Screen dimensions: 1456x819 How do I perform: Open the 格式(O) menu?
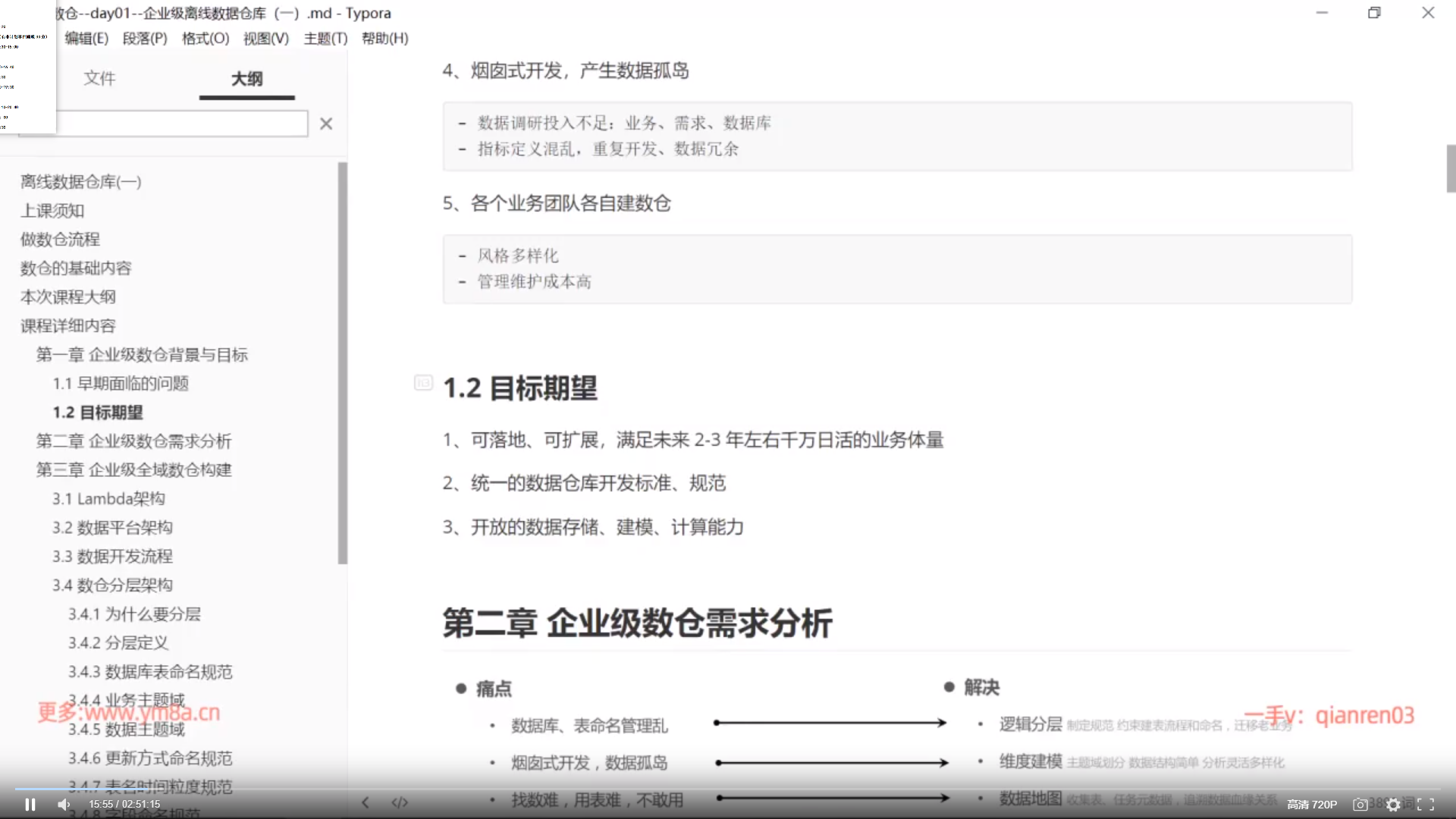tap(206, 38)
